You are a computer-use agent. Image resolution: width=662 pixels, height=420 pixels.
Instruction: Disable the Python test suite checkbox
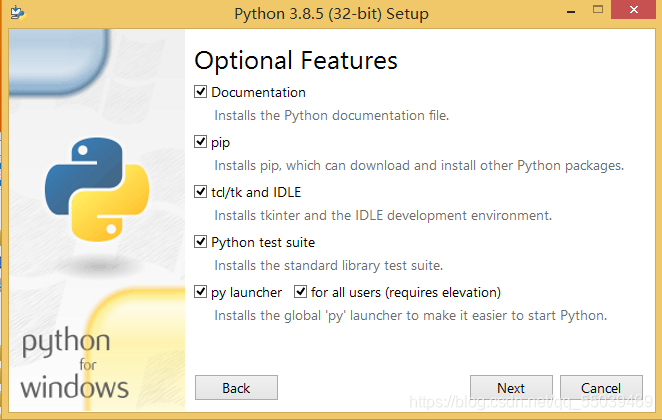tap(200, 242)
